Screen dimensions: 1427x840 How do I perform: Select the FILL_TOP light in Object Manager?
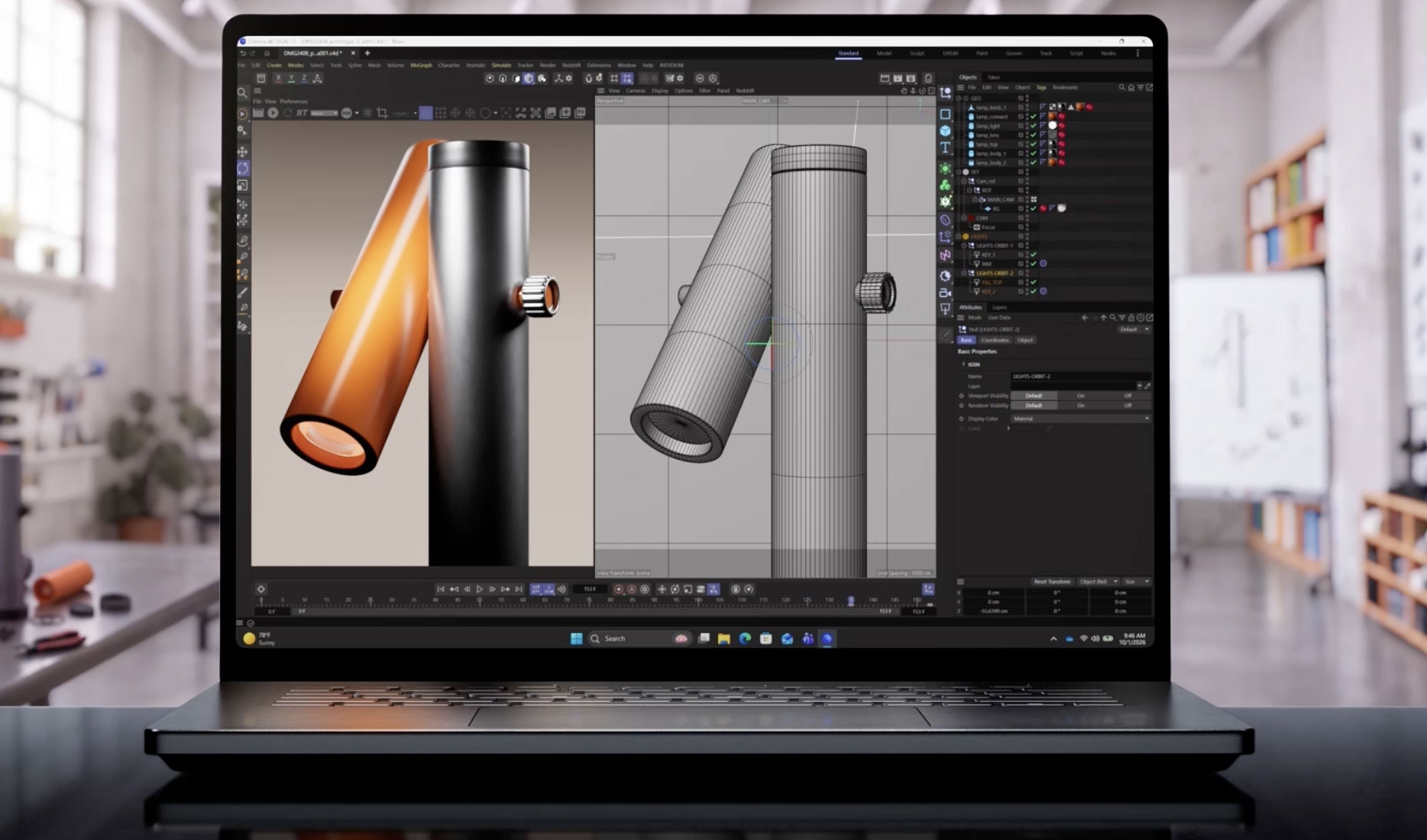(x=992, y=283)
